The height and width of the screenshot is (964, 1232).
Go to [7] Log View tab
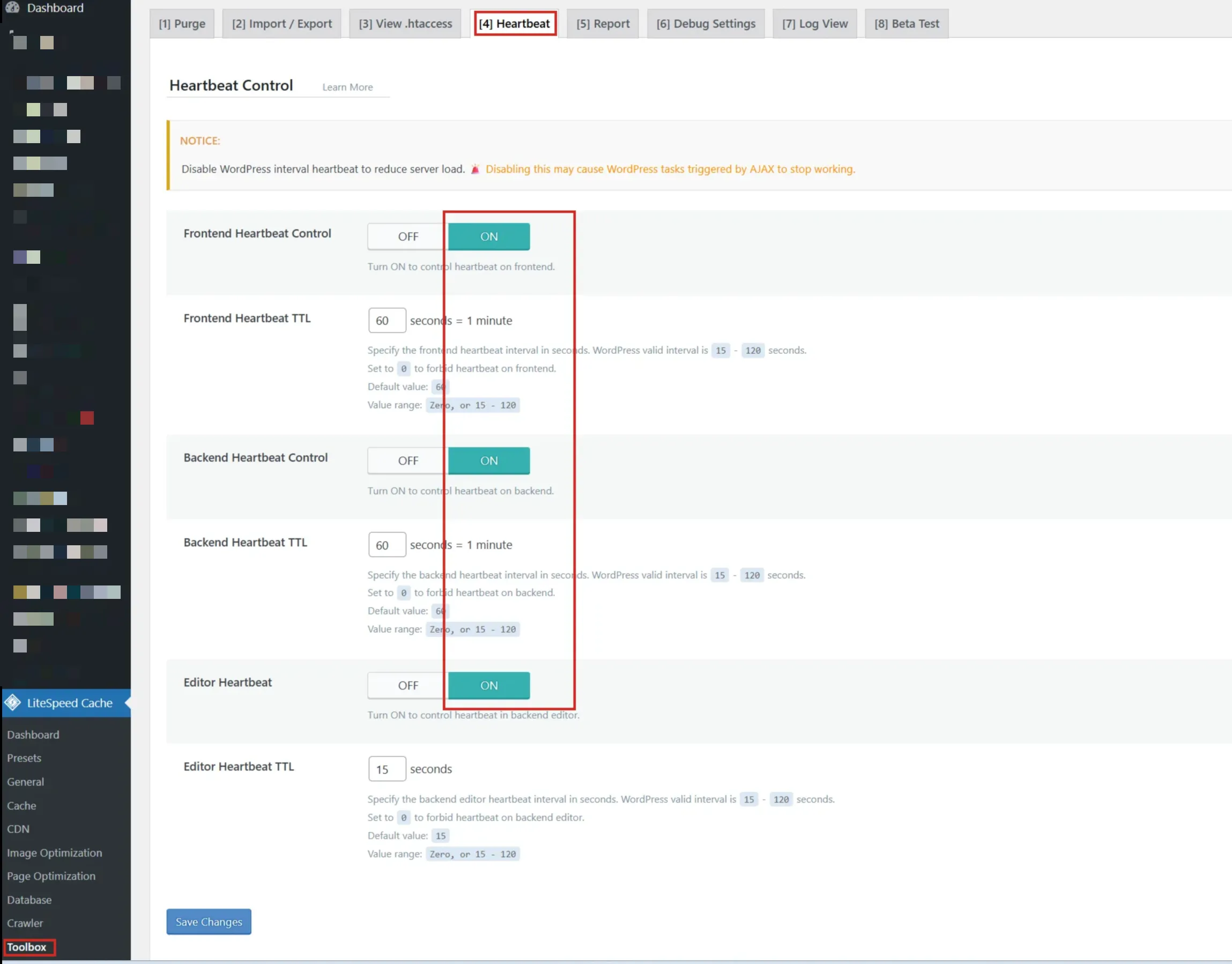pyautogui.click(x=814, y=24)
